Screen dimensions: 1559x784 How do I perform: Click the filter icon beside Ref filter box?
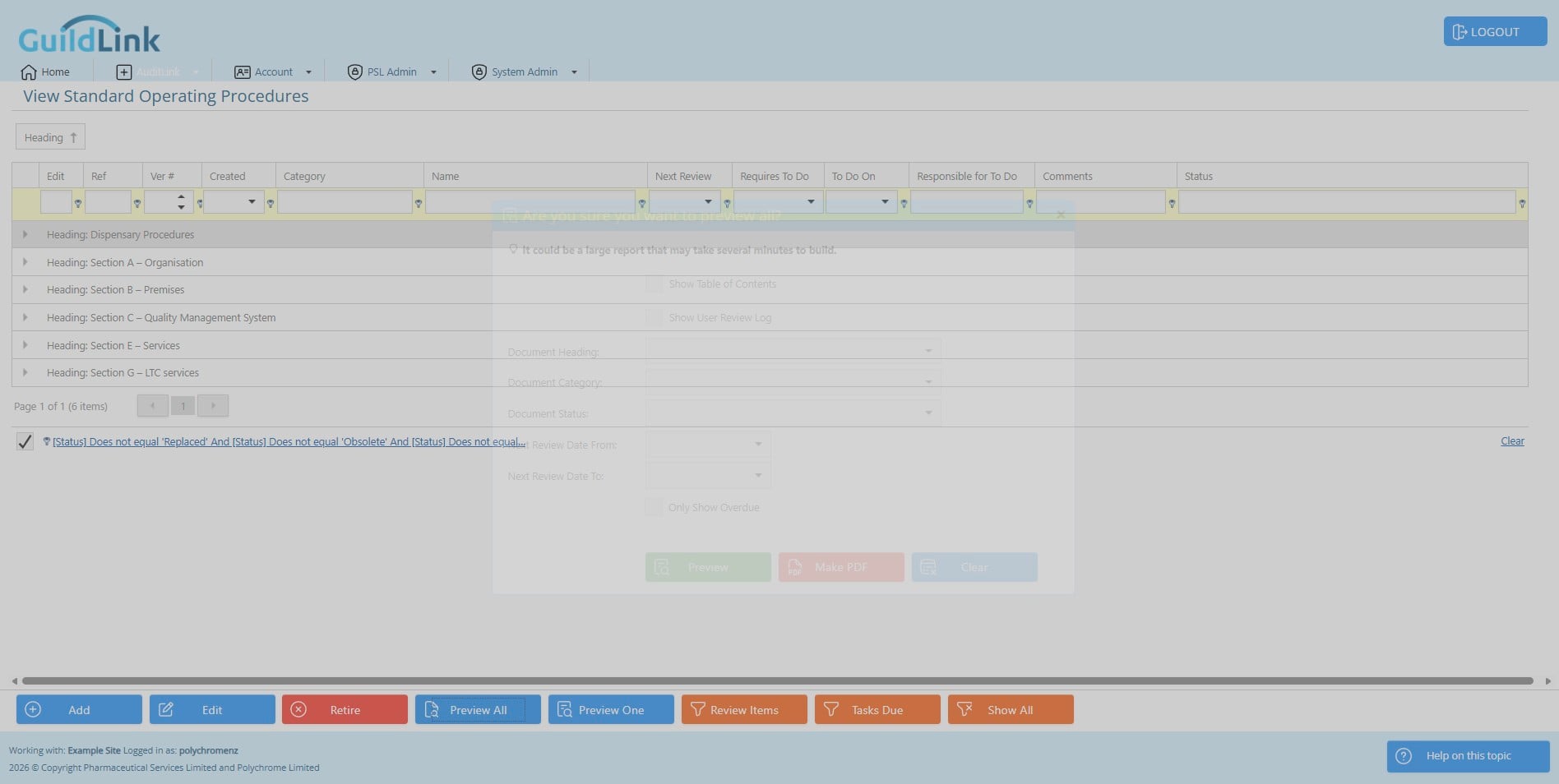pyautogui.click(x=137, y=203)
